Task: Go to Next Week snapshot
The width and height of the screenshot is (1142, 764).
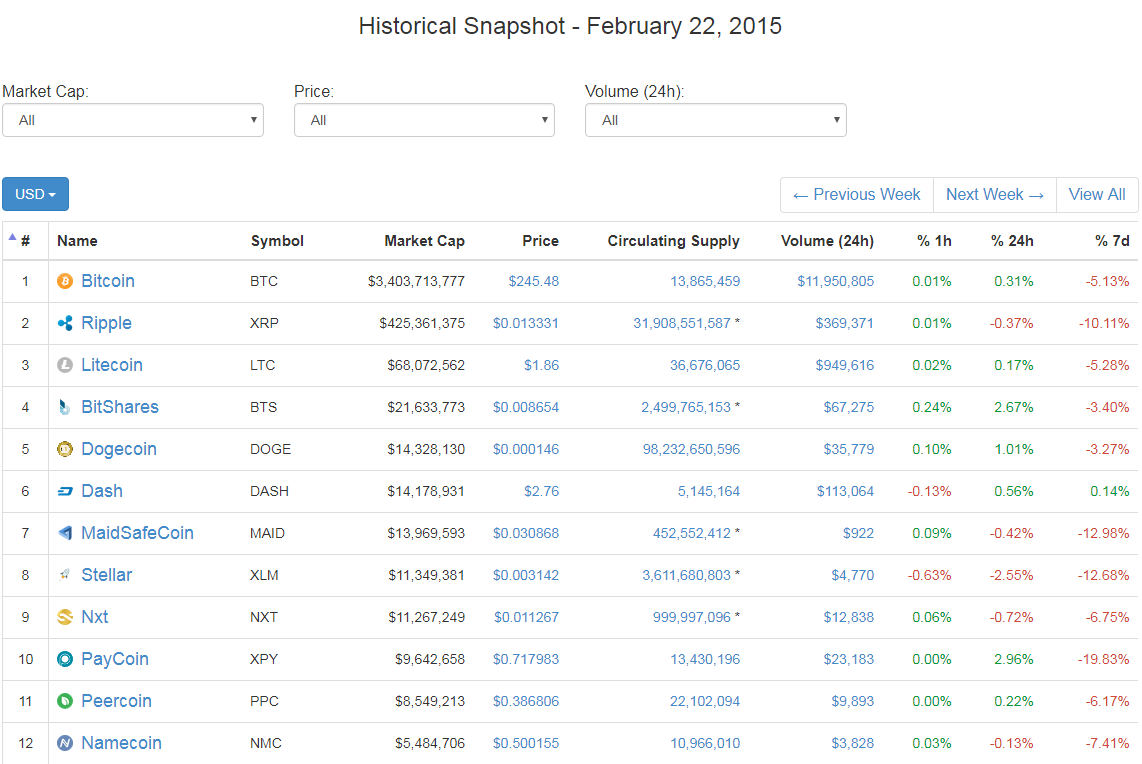Action: [995, 195]
